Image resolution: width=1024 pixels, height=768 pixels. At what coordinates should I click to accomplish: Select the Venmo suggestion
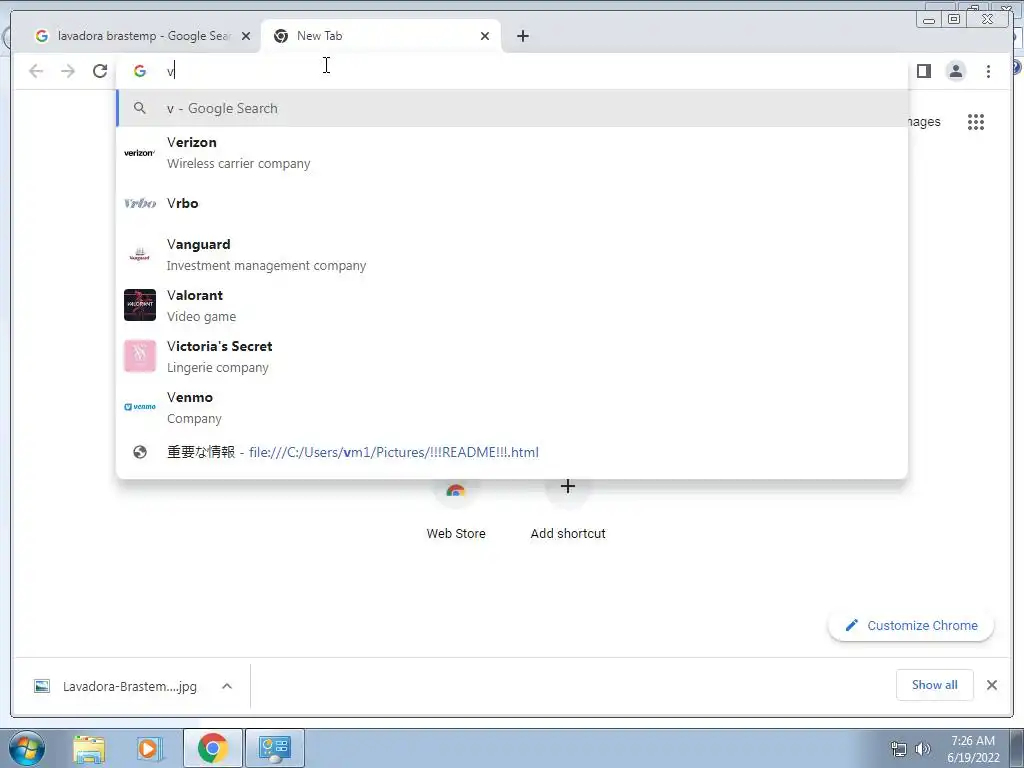click(512, 408)
